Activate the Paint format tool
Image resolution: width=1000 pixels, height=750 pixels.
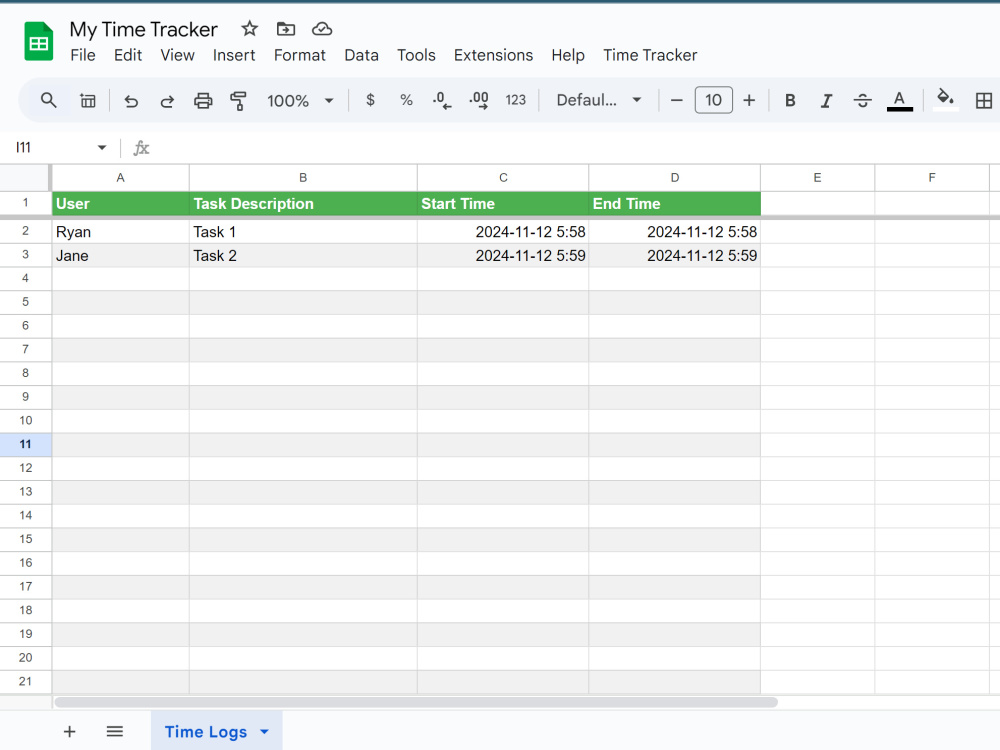[x=239, y=100]
